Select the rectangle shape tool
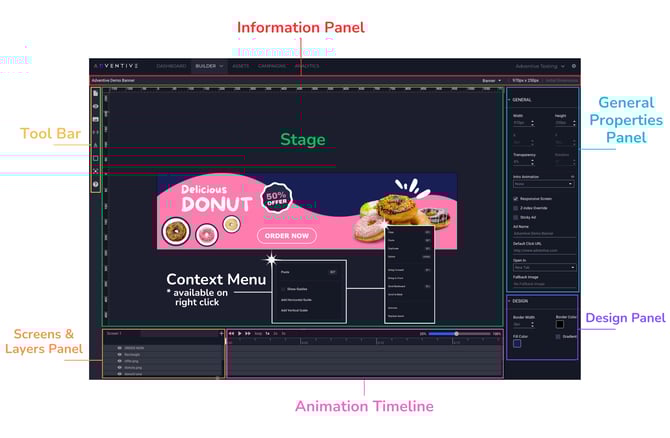 (95, 158)
